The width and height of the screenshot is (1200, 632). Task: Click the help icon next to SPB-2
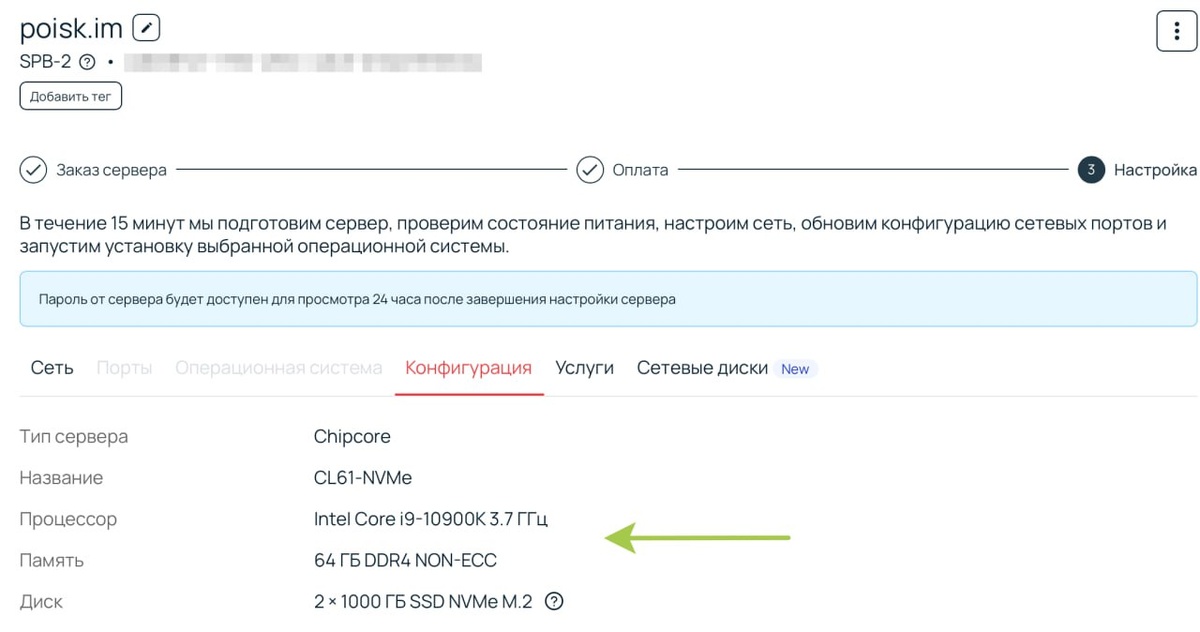pos(87,62)
